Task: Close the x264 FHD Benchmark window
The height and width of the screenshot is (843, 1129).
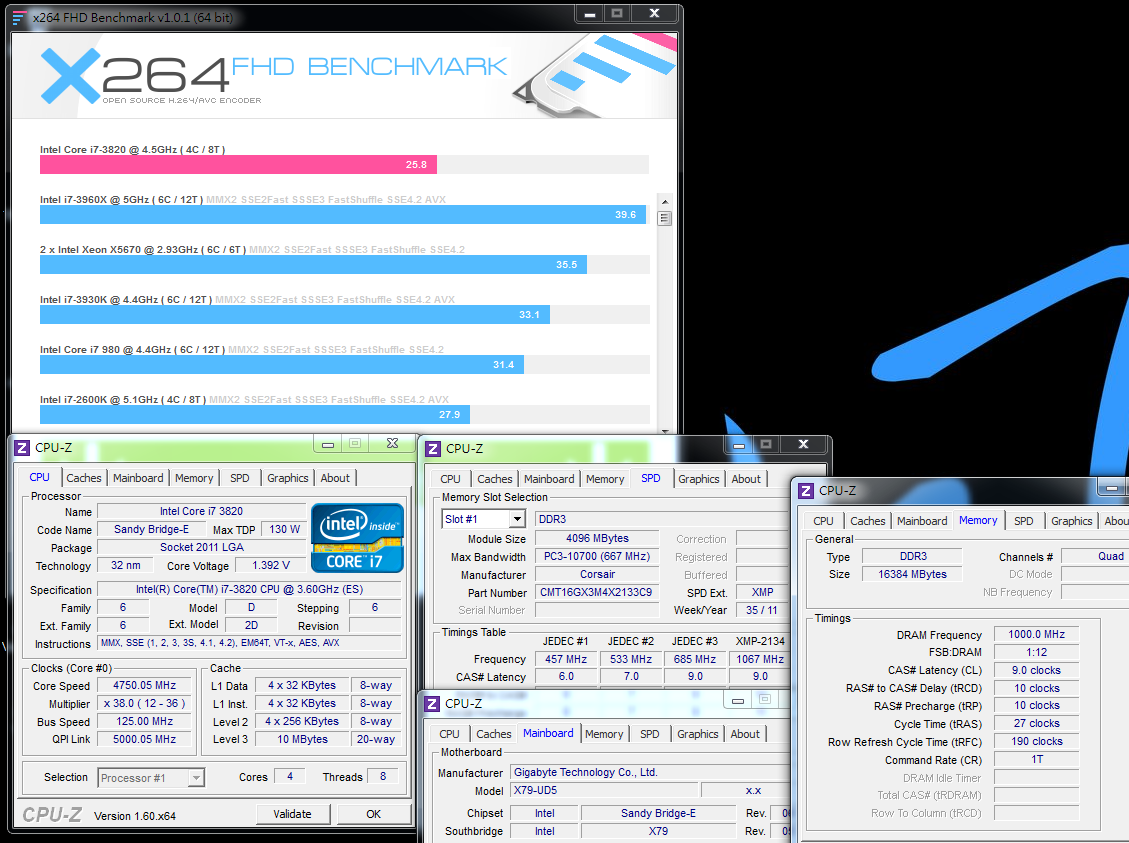Action: [x=654, y=13]
